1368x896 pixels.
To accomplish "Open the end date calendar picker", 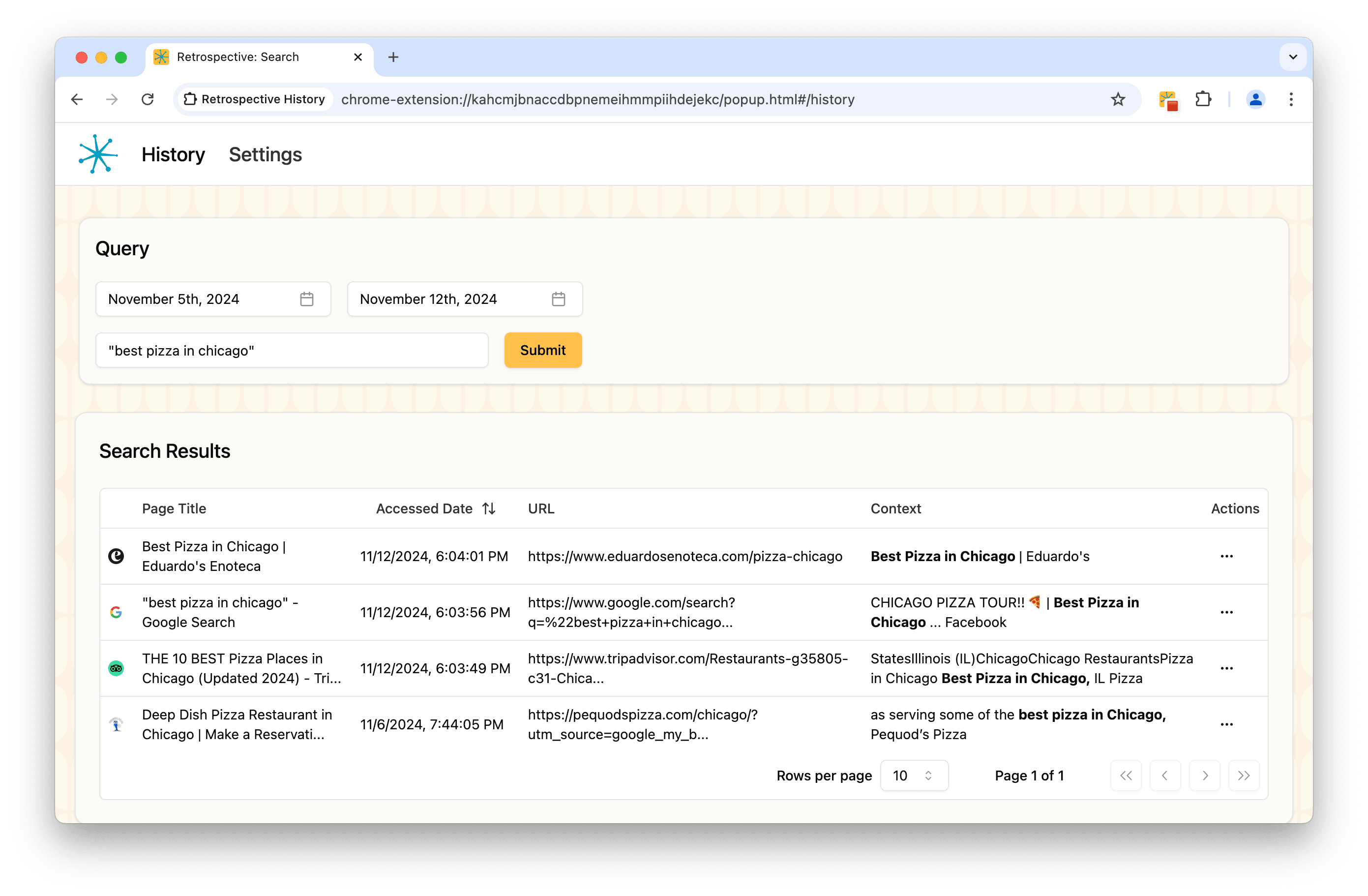I will [558, 299].
